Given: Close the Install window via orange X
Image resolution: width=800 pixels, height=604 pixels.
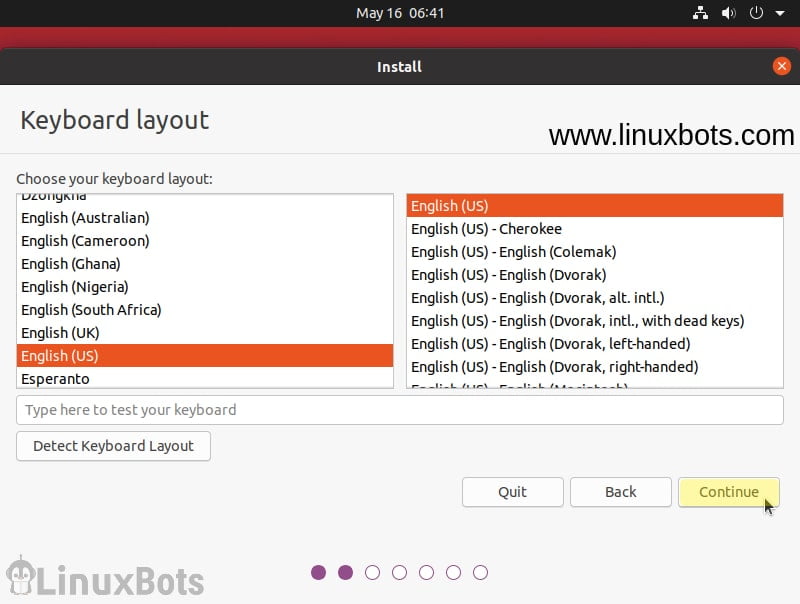Looking at the screenshot, I should pos(783,66).
